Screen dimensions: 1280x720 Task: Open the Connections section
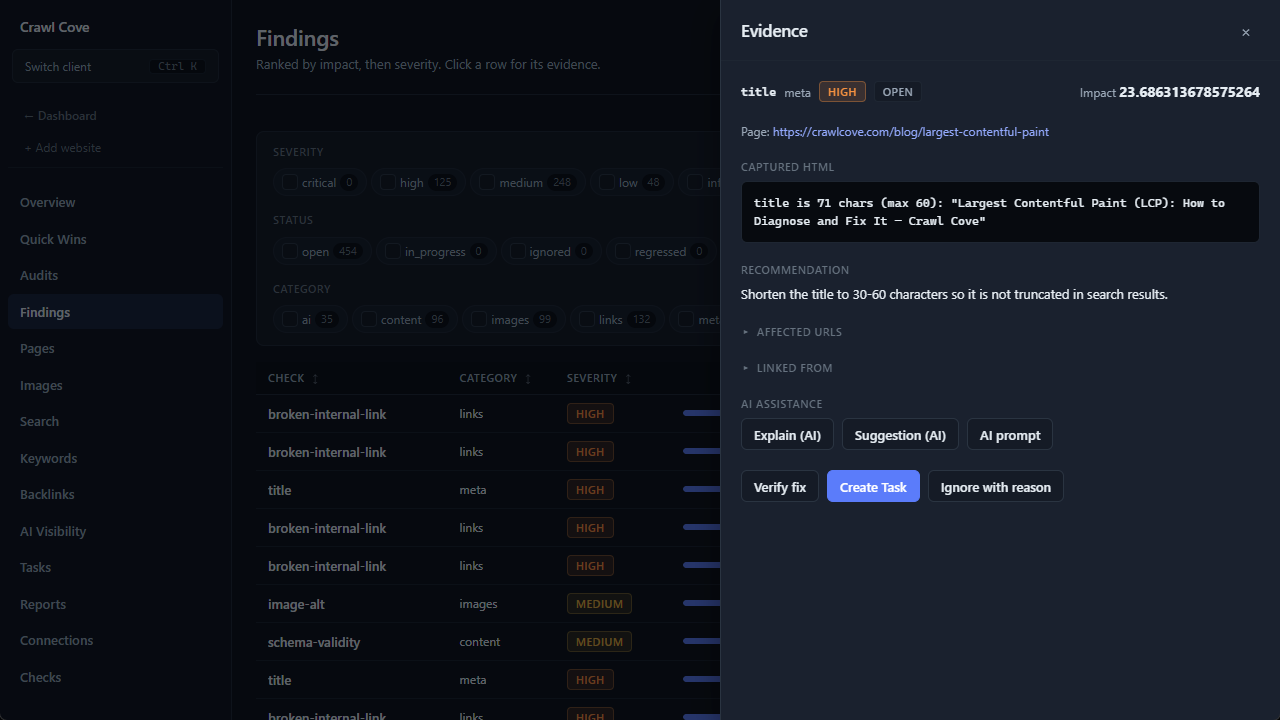click(x=115, y=640)
